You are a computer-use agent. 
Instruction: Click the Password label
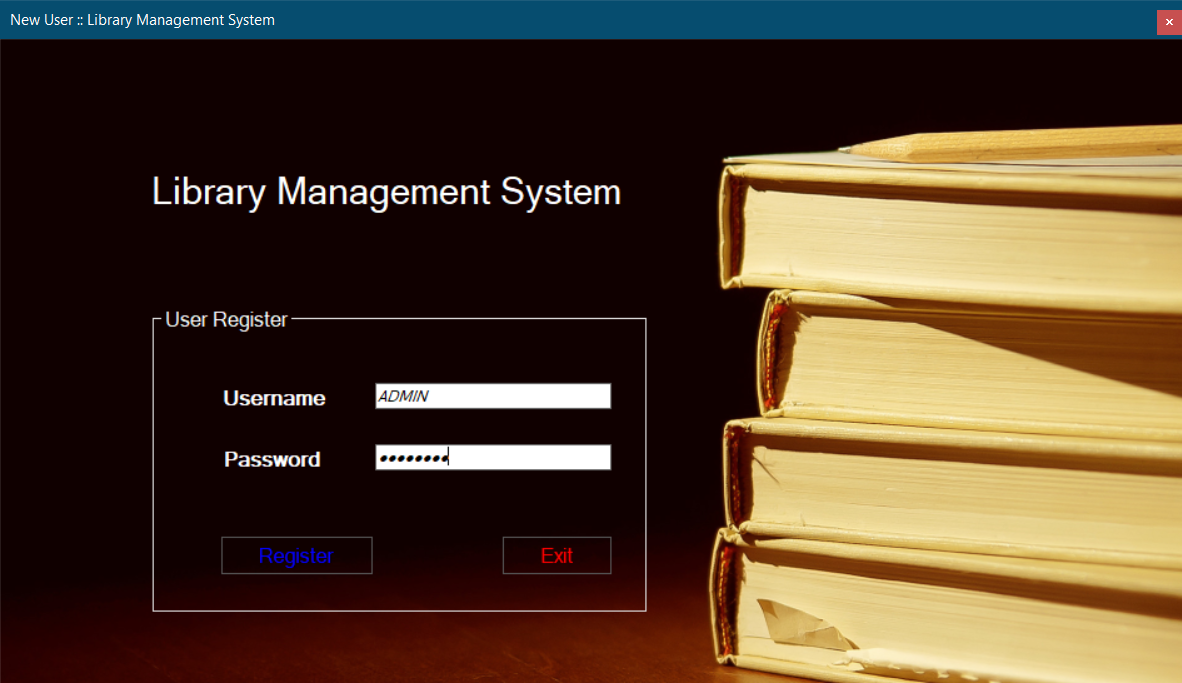click(x=272, y=459)
